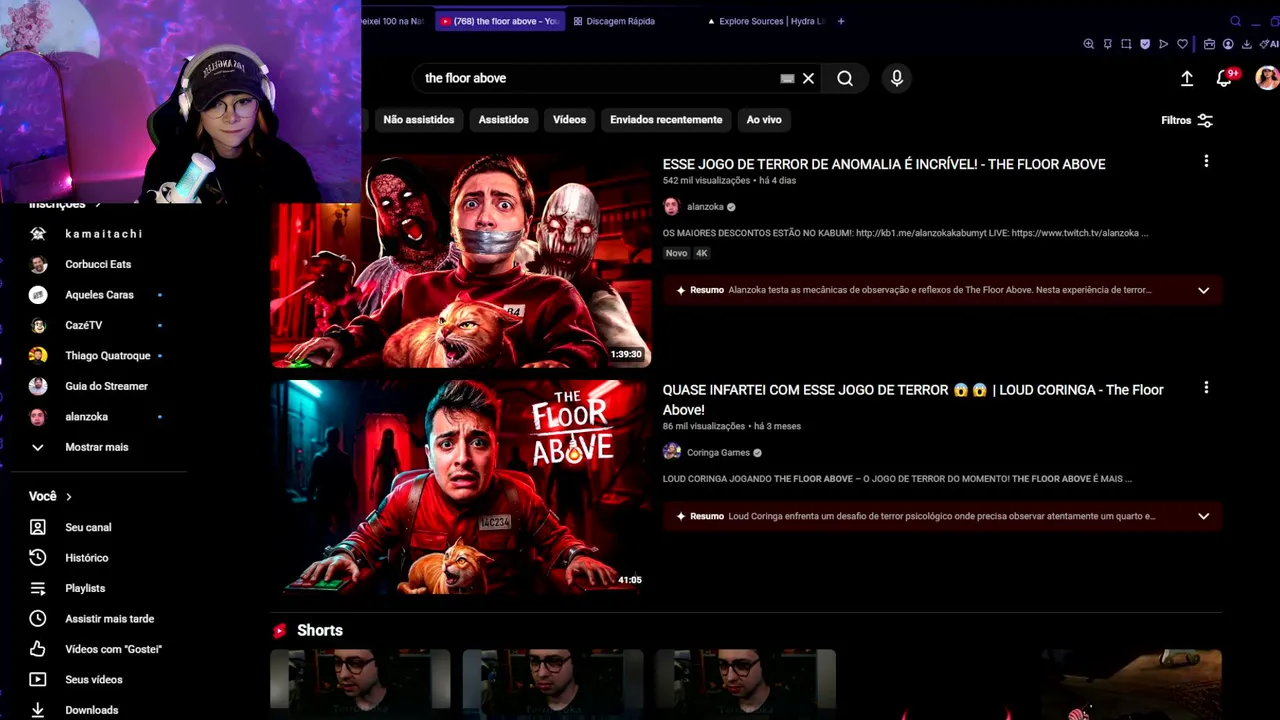Open the three-dot menu for Coringa Games video
The width and height of the screenshot is (1280, 720).
[1206, 387]
